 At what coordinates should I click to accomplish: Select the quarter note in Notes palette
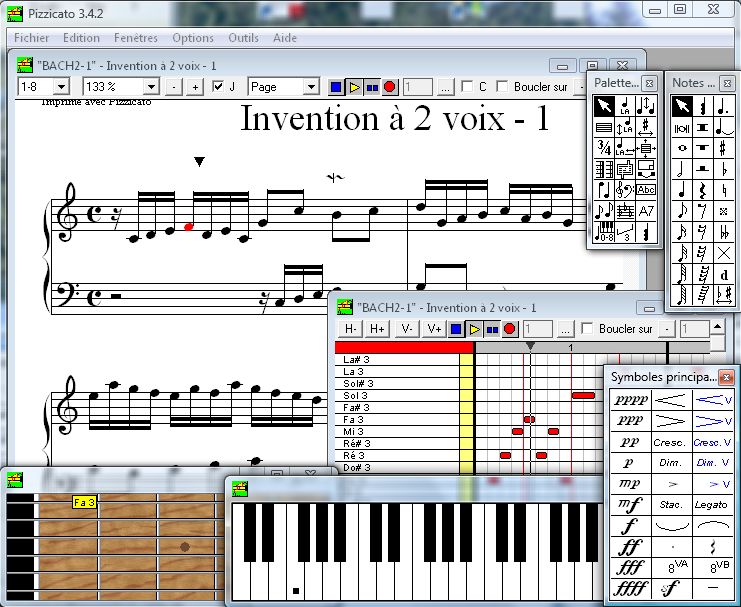point(682,190)
